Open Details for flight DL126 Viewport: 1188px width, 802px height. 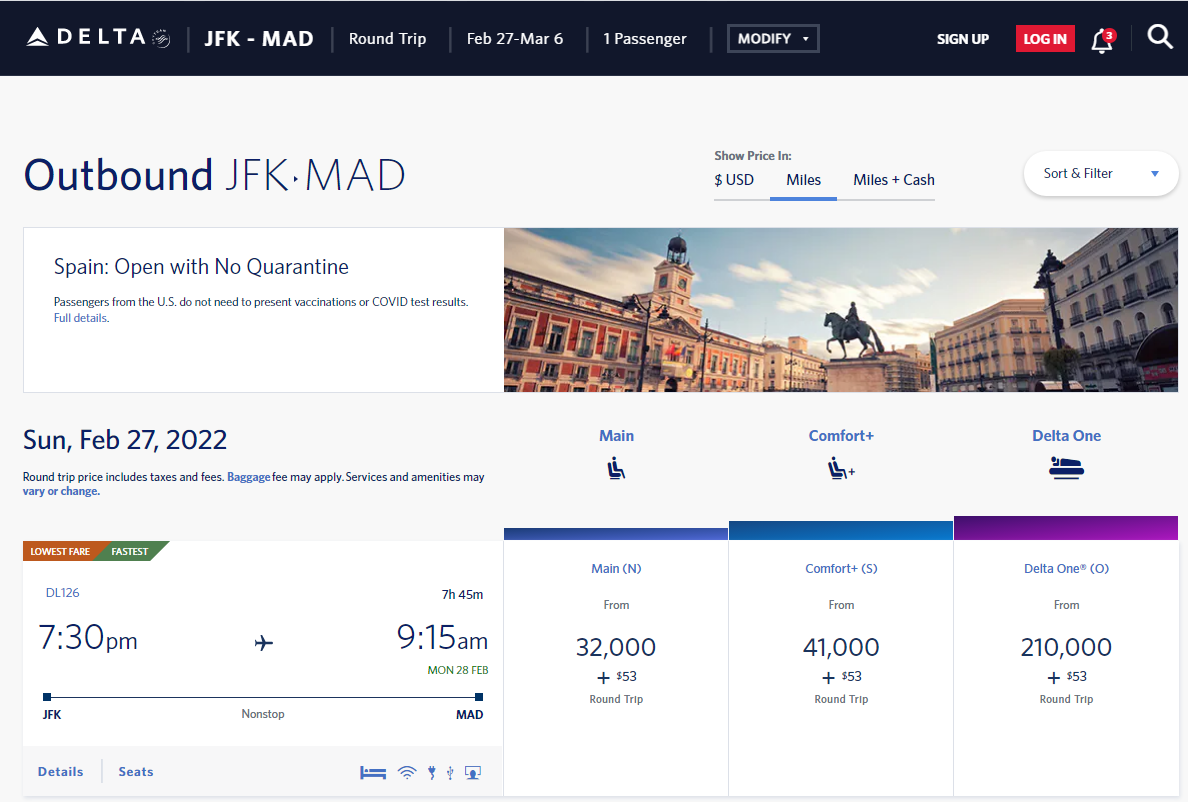click(61, 772)
